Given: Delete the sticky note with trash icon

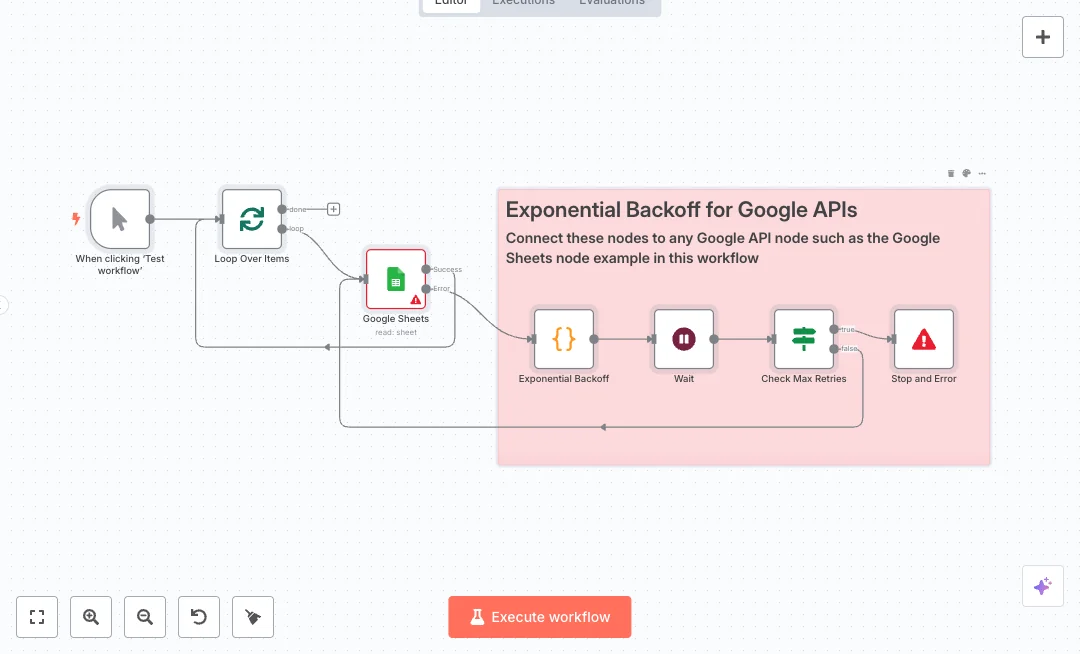Looking at the screenshot, I should (x=951, y=173).
